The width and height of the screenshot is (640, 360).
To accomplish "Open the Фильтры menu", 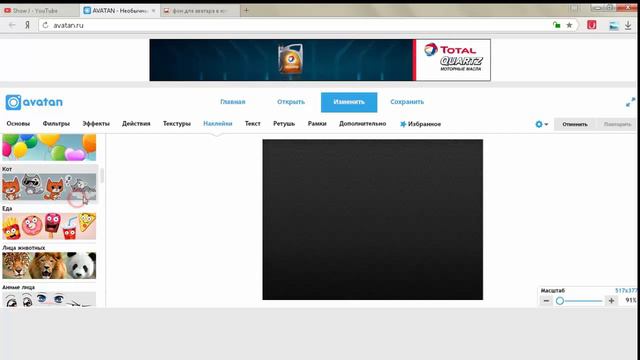I will (56, 123).
